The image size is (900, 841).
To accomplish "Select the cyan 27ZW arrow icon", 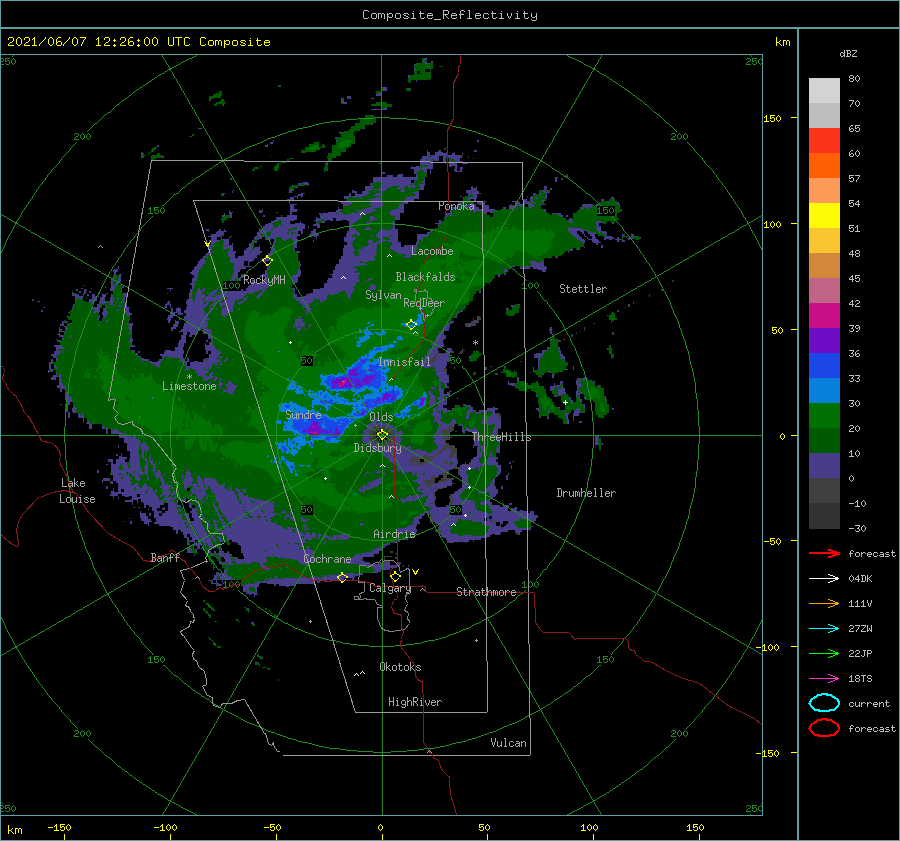I will pos(824,629).
